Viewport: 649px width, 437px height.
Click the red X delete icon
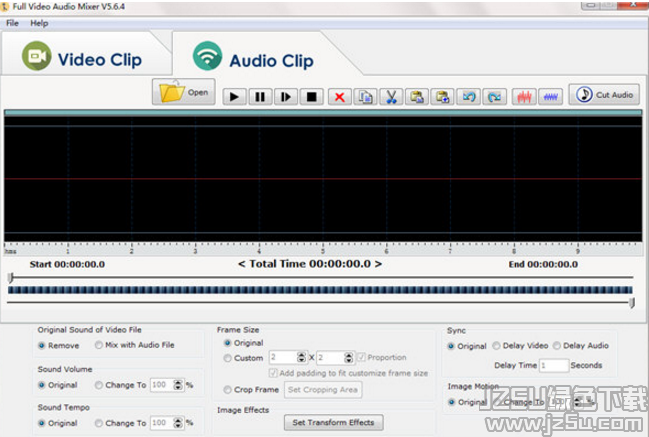coord(340,97)
